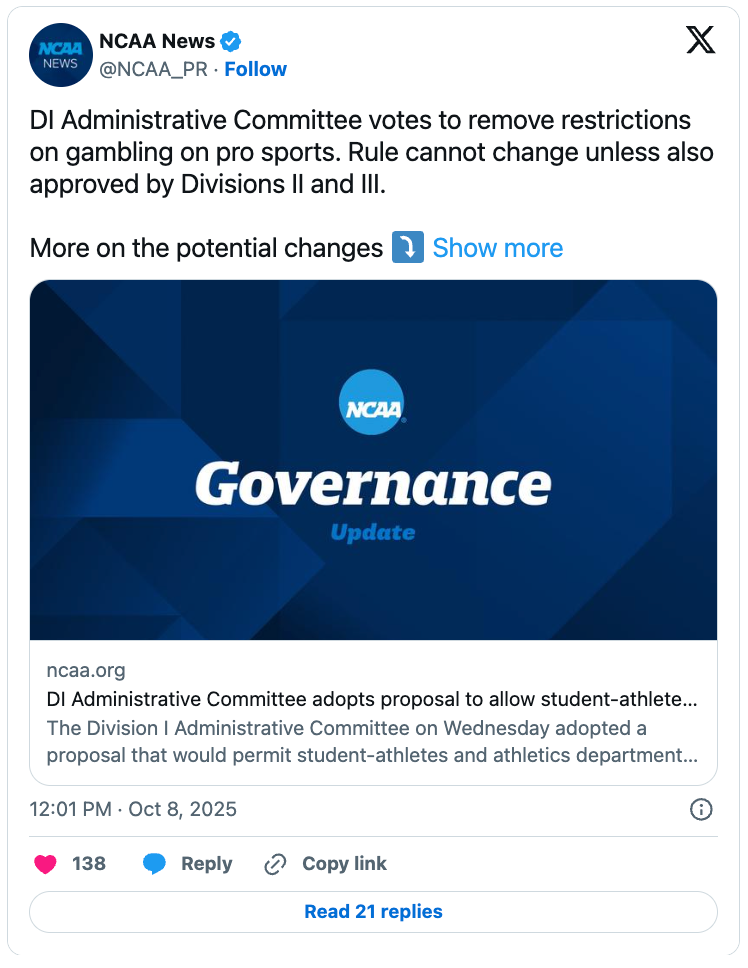
Task: Click the Read 21 replies button
Action: click(373, 911)
